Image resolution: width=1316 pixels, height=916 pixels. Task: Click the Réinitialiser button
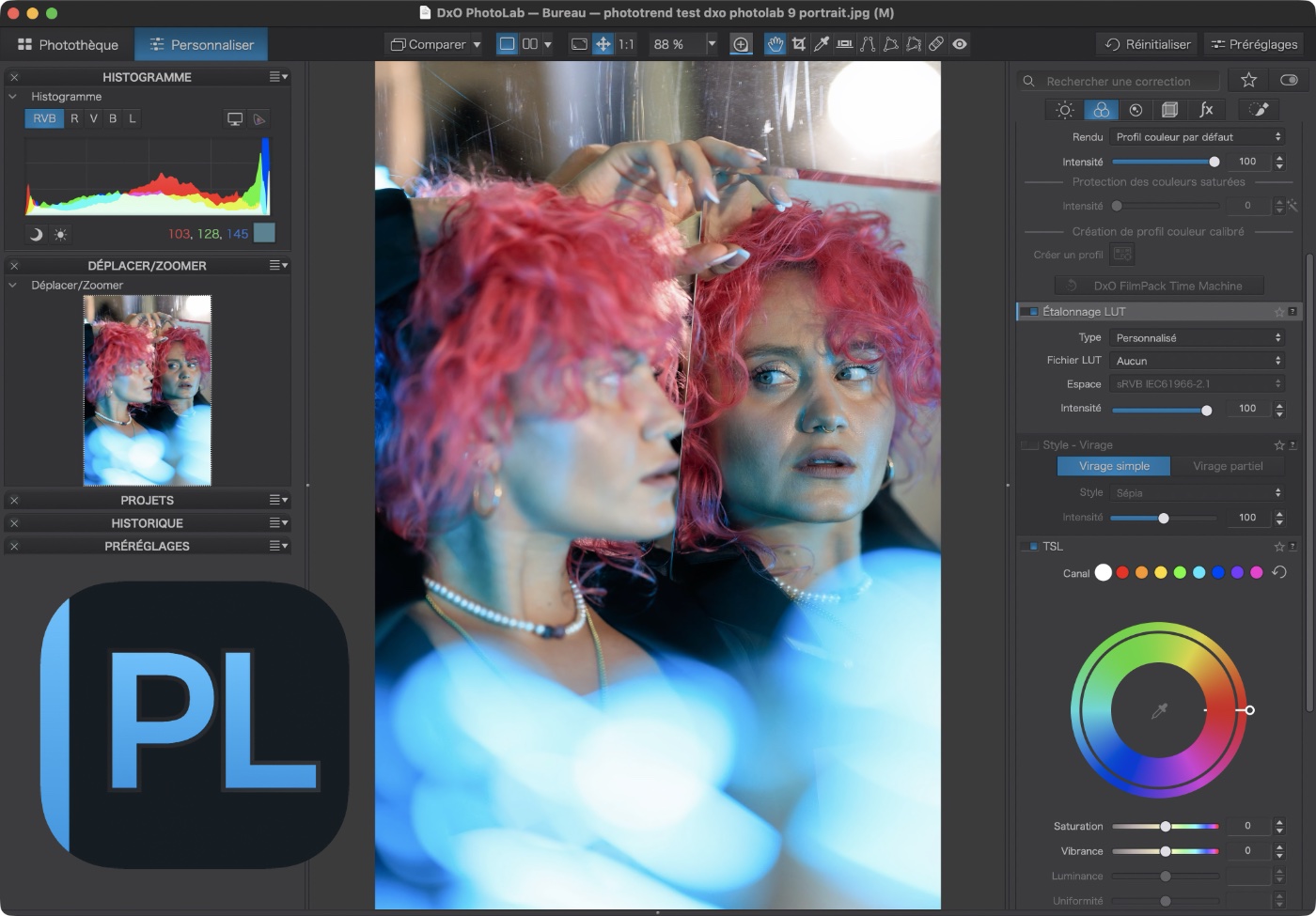coord(1148,44)
